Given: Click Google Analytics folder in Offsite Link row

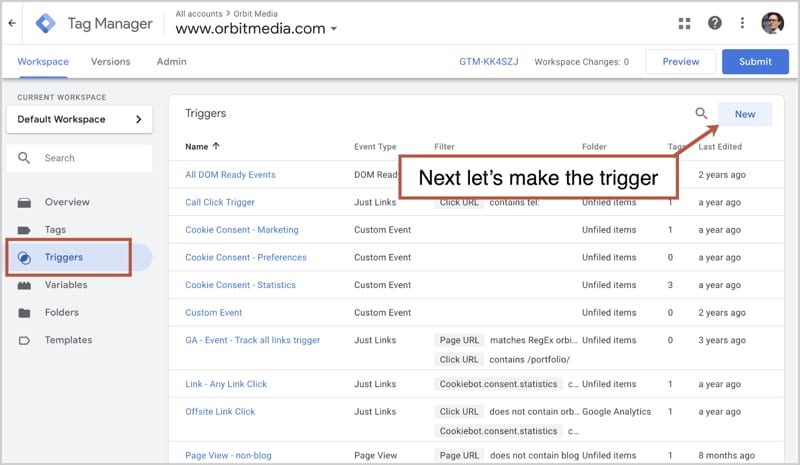Looking at the screenshot, I should pyautogui.click(x=616, y=411).
